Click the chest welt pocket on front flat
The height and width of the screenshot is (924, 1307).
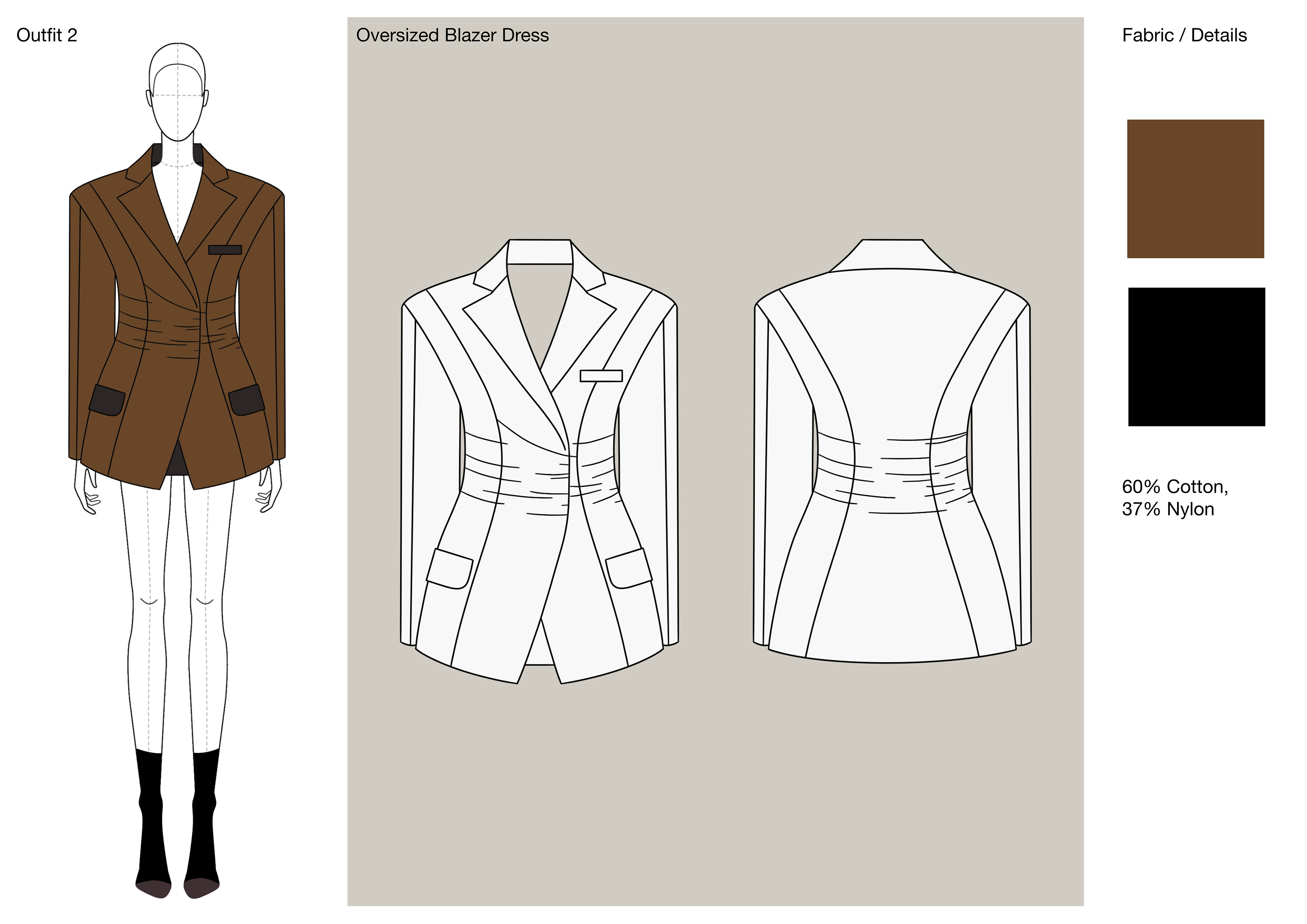(x=601, y=376)
